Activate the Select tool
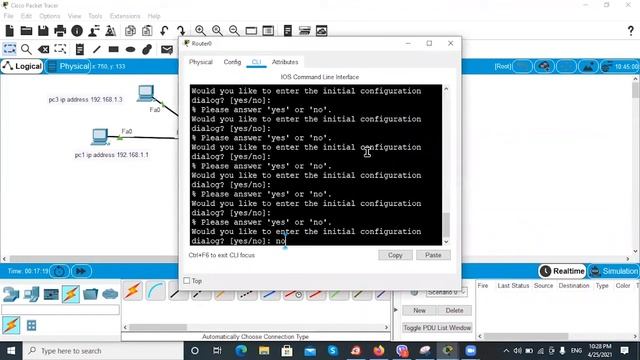The image size is (640, 360). pos(9,49)
